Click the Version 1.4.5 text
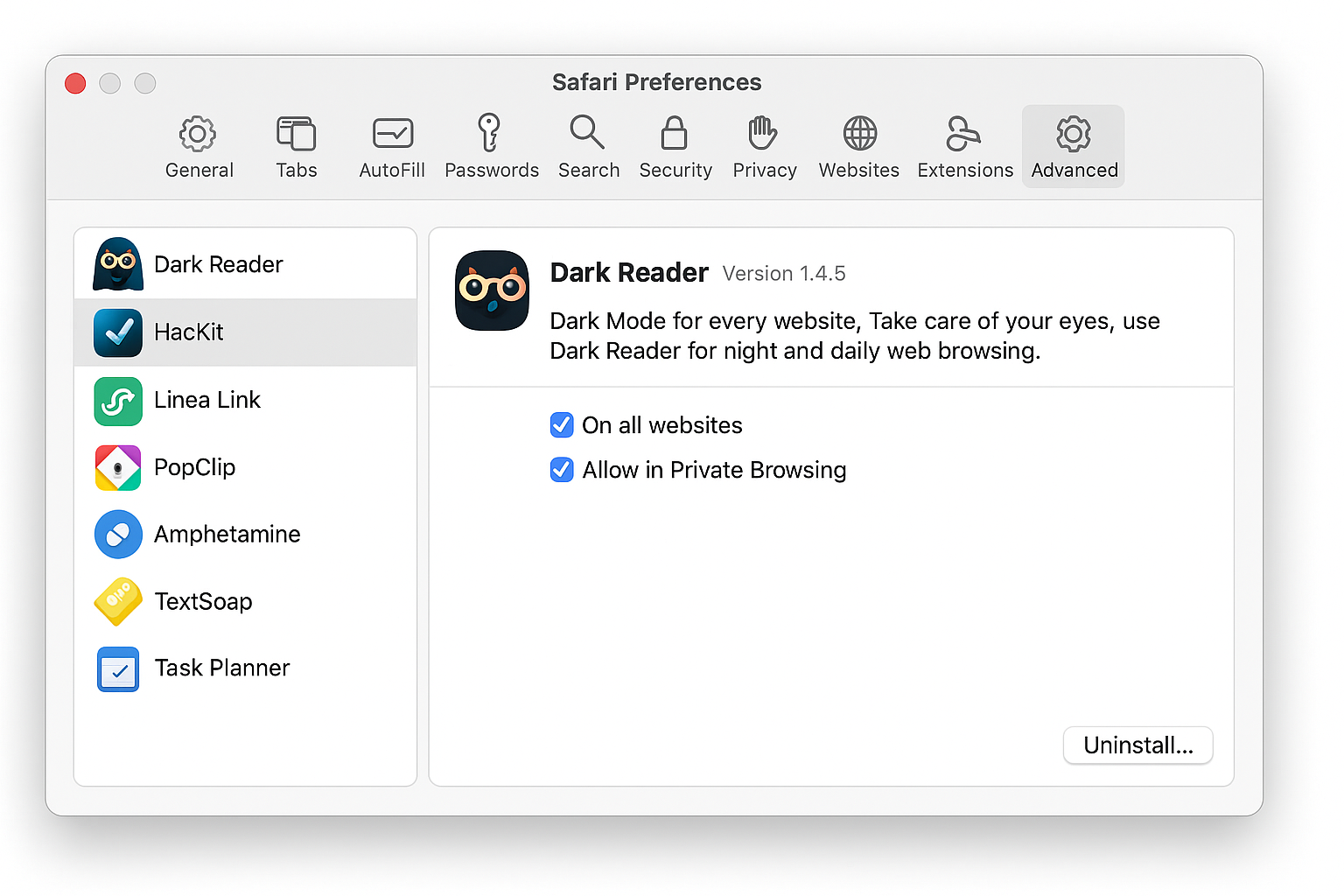This screenshot has height=896, width=1344. (x=784, y=274)
